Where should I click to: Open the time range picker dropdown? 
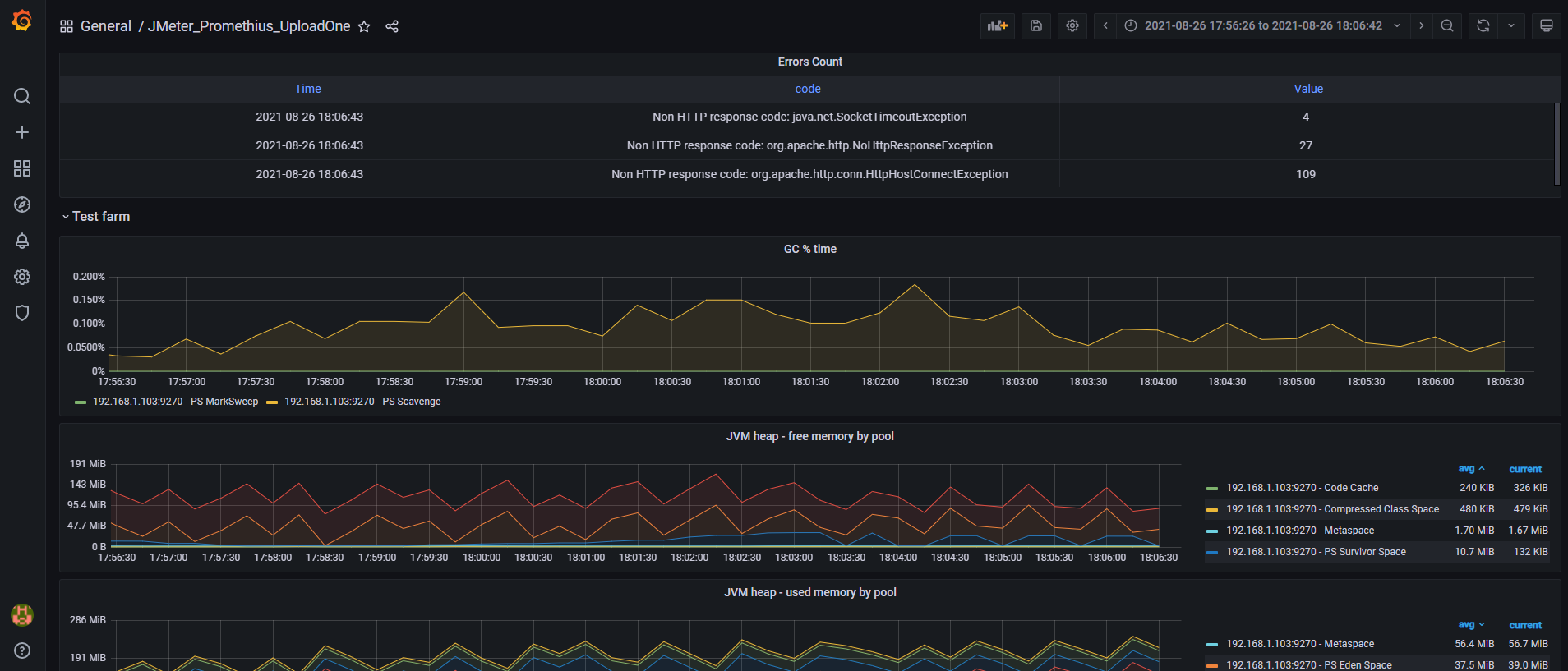tap(1262, 25)
